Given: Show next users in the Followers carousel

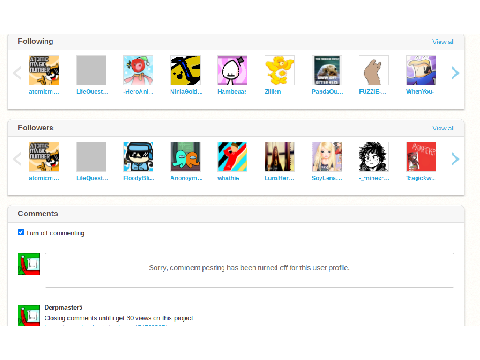Looking at the screenshot, I should pos(455,159).
